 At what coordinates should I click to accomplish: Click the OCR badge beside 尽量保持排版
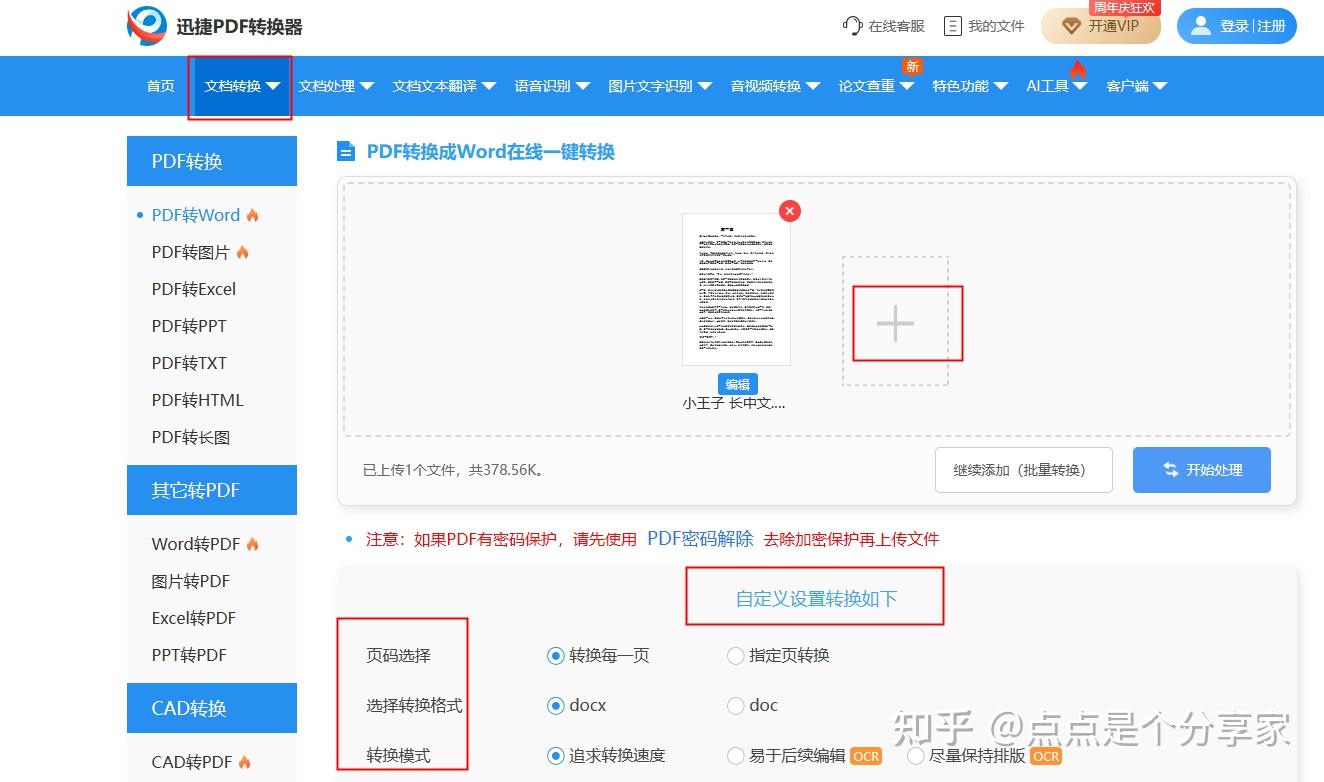tap(1046, 756)
